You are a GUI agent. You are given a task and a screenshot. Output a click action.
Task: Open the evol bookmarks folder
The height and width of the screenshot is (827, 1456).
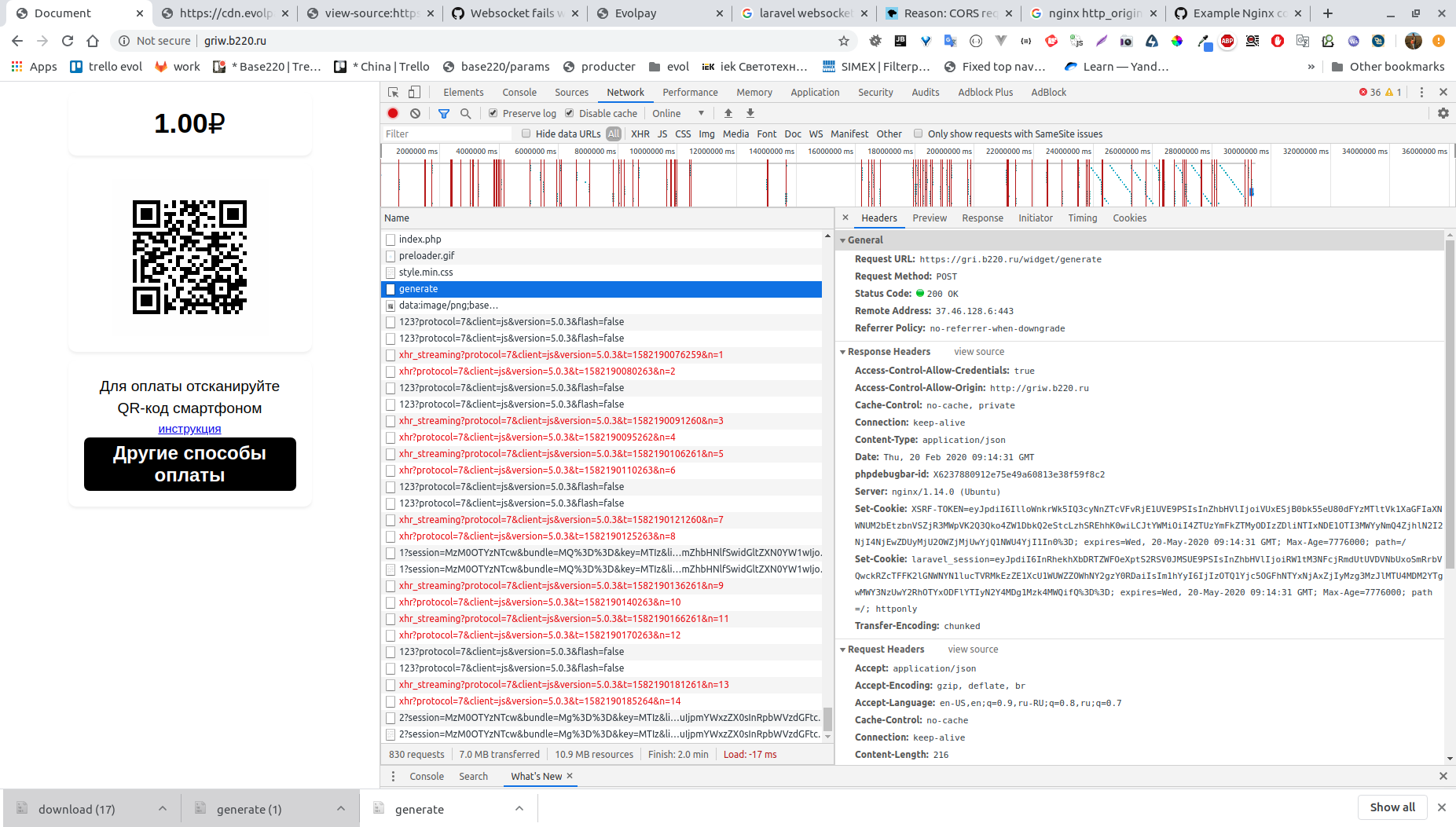click(x=669, y=67)
